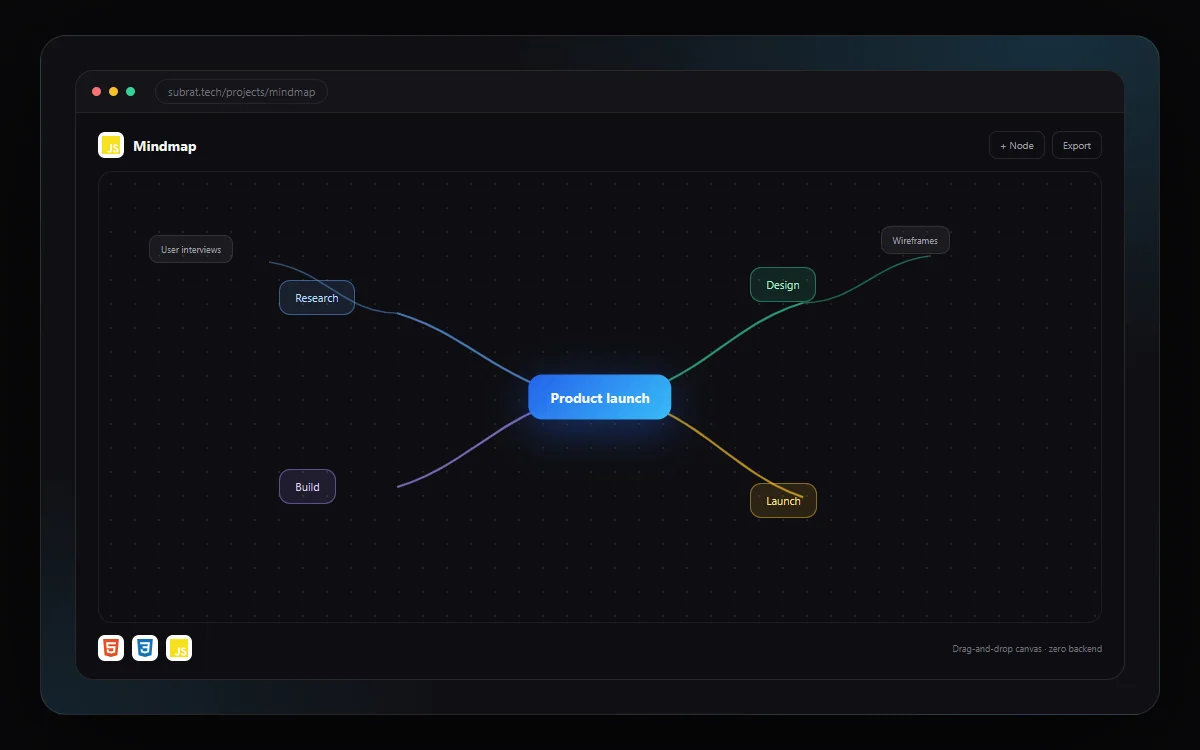
Task: Click the yellow minimize window dot
Action: [x=114, y=92]
